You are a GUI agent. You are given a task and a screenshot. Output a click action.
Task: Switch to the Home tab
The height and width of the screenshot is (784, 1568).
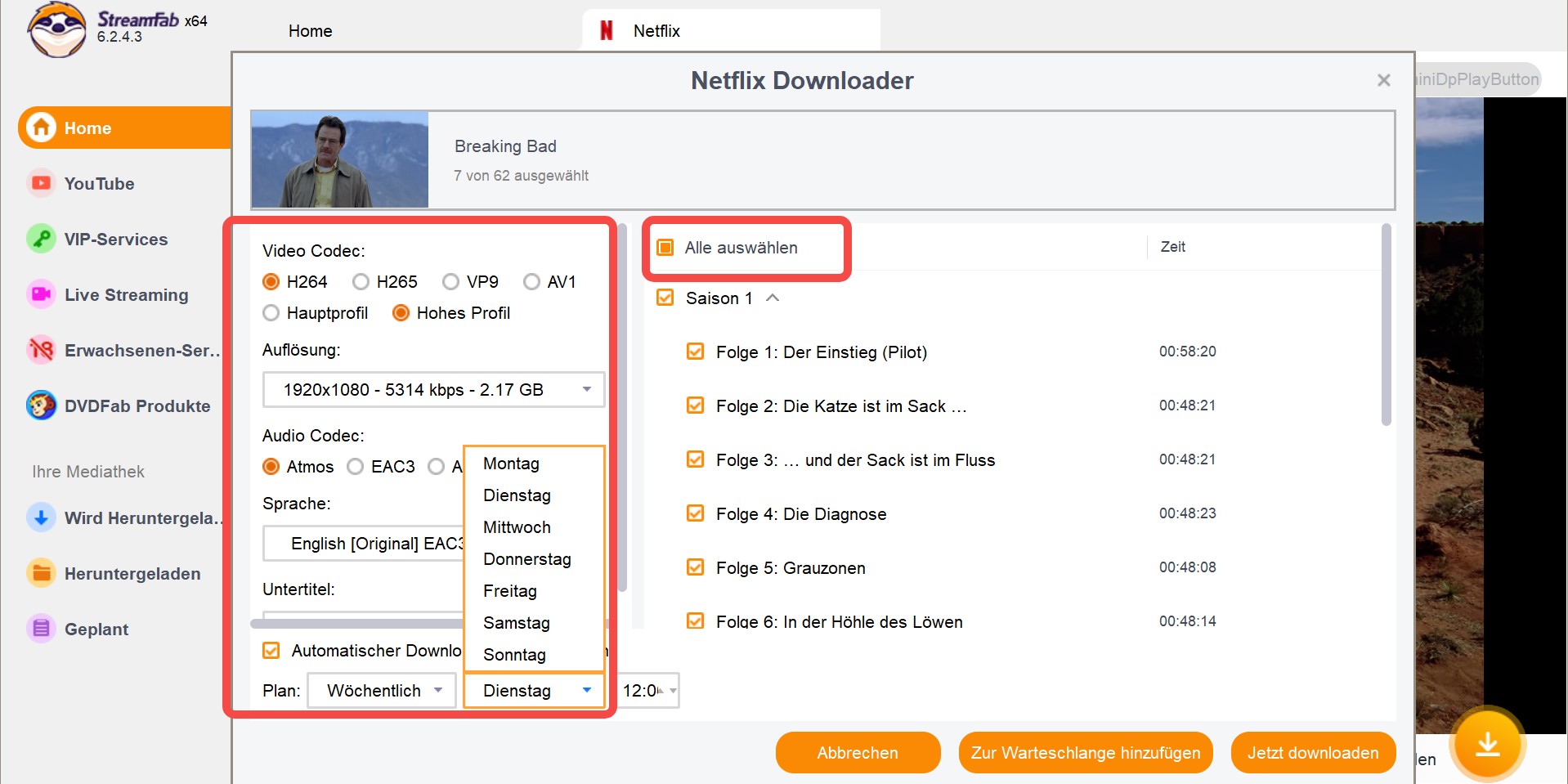tap(311, 31)
